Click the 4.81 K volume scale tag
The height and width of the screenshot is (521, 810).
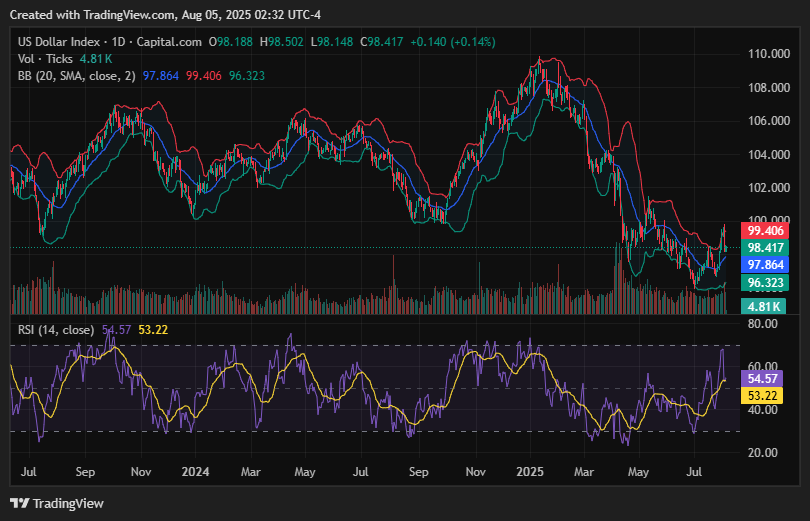click(x=764, y=307)
